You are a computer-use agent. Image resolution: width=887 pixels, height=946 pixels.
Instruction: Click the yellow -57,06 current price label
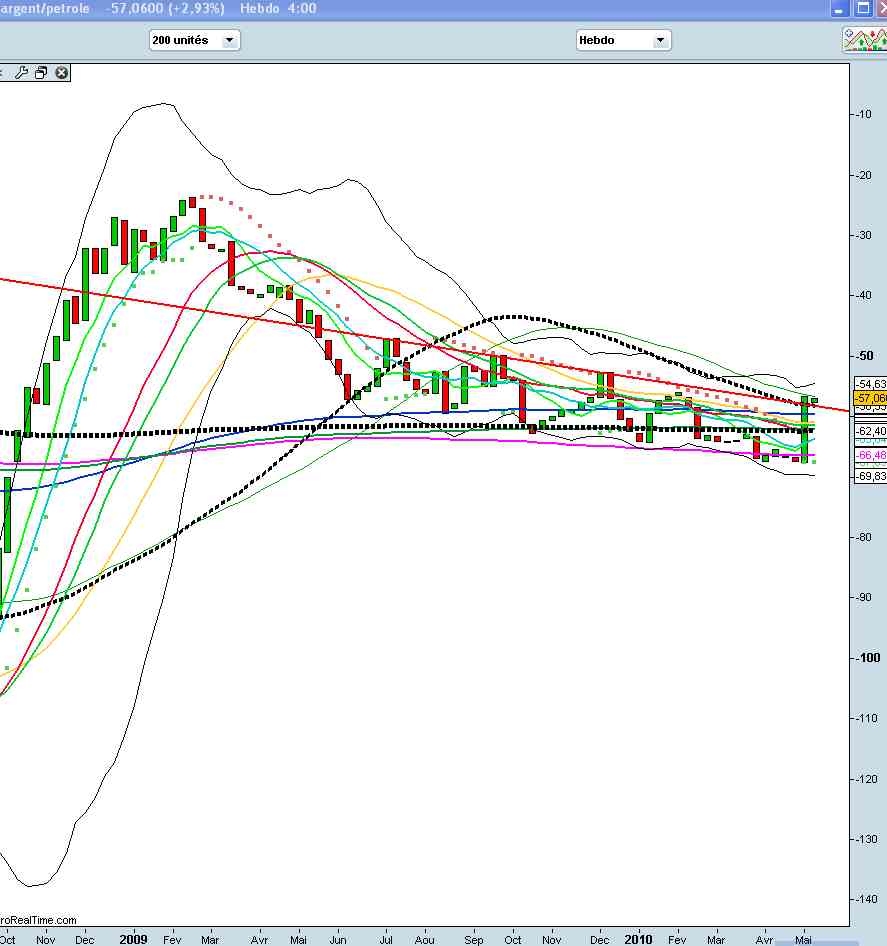tap(869, 398)
